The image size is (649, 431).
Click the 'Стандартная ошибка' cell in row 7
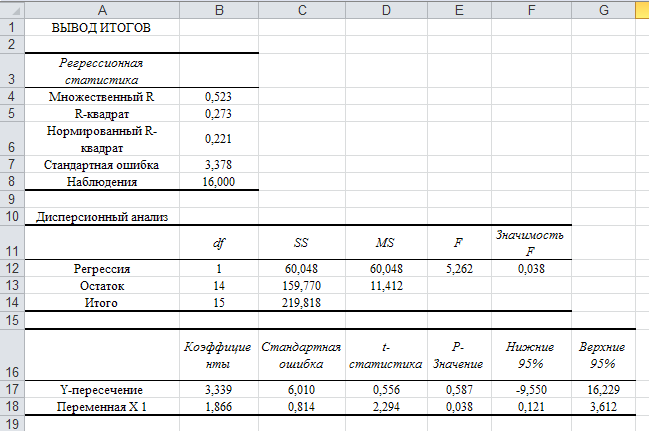102,165
